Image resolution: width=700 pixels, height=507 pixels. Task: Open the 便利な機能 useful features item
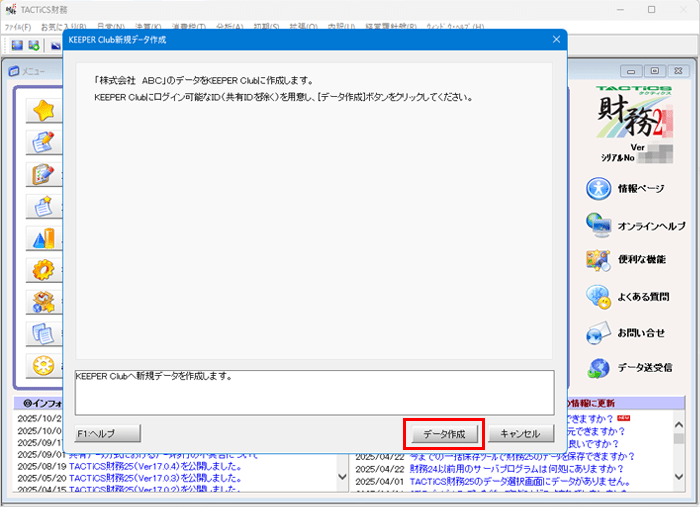[x=641, y=260]
